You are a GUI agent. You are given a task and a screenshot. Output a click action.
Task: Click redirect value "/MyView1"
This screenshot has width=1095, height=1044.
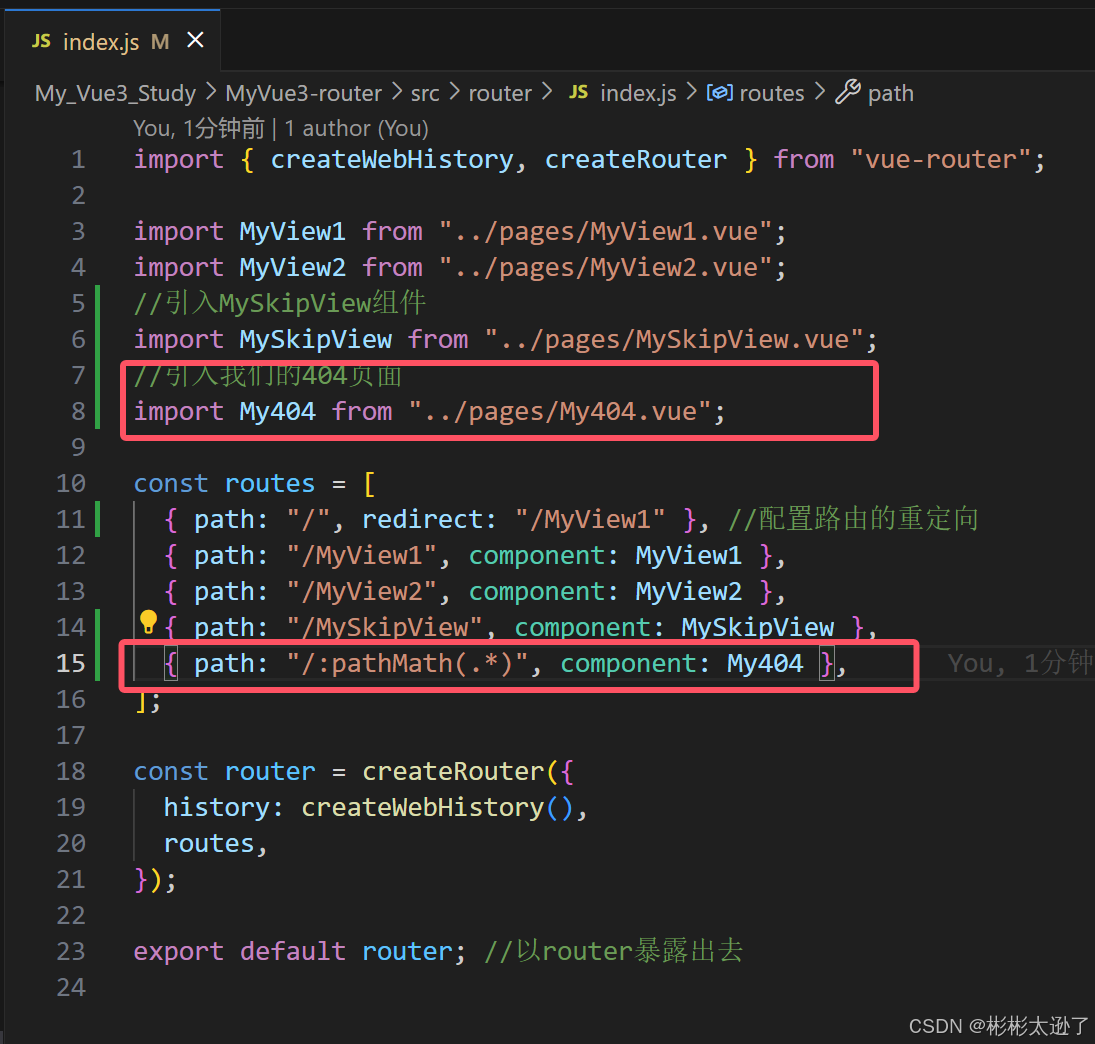coord(590,519)
